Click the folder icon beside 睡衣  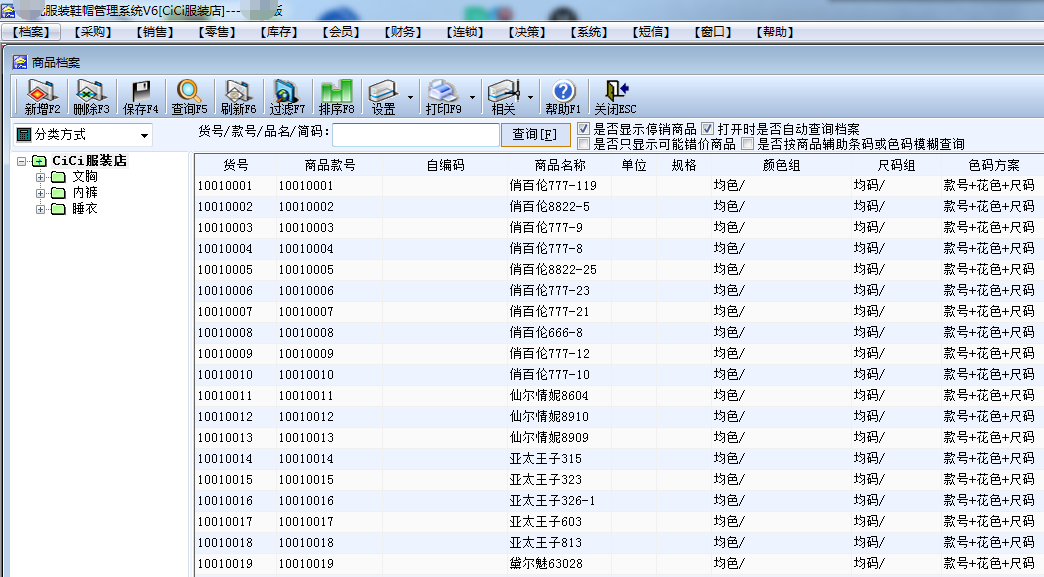point(59,209)
